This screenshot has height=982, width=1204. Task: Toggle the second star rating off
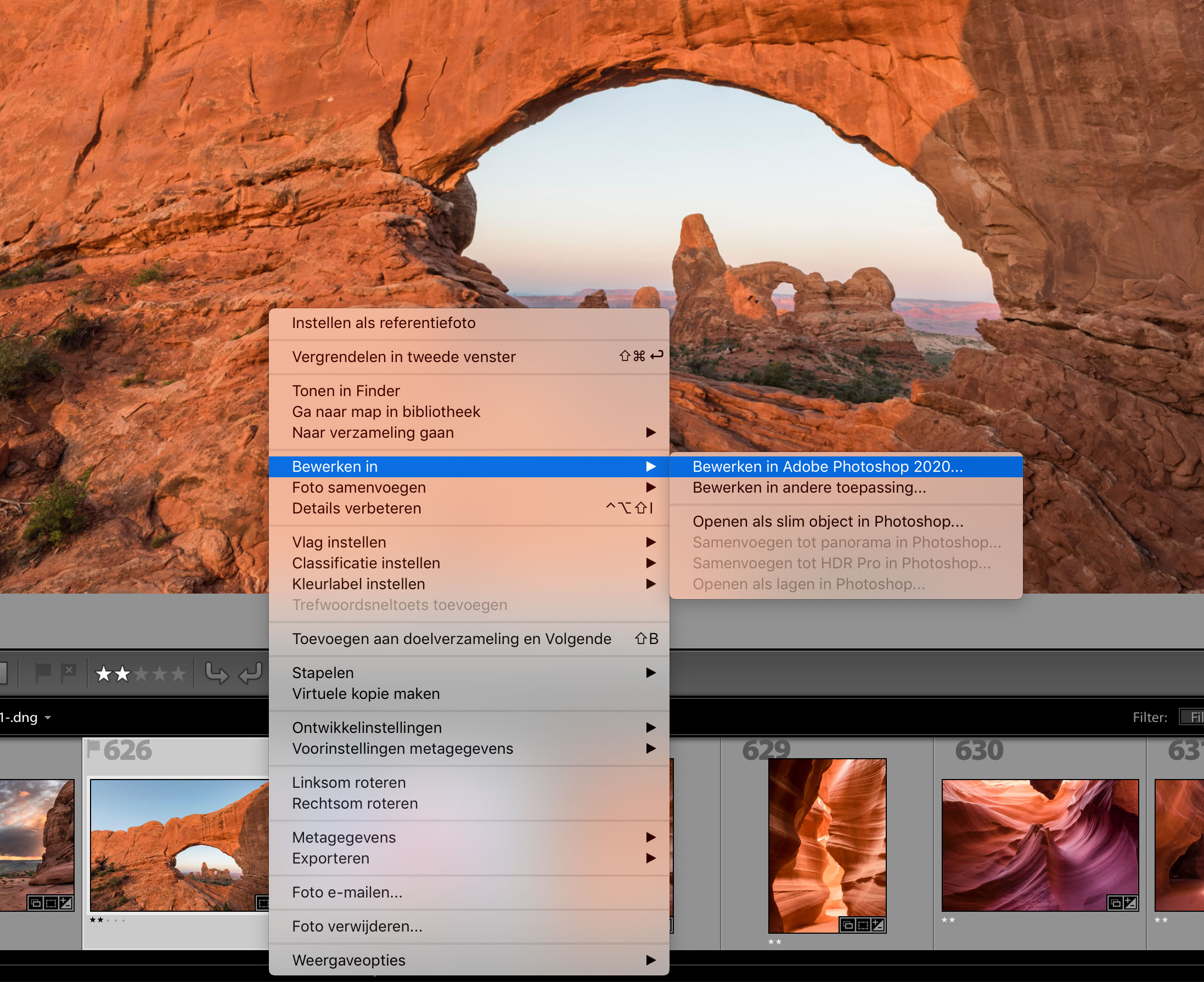click(x=123, y=673)
